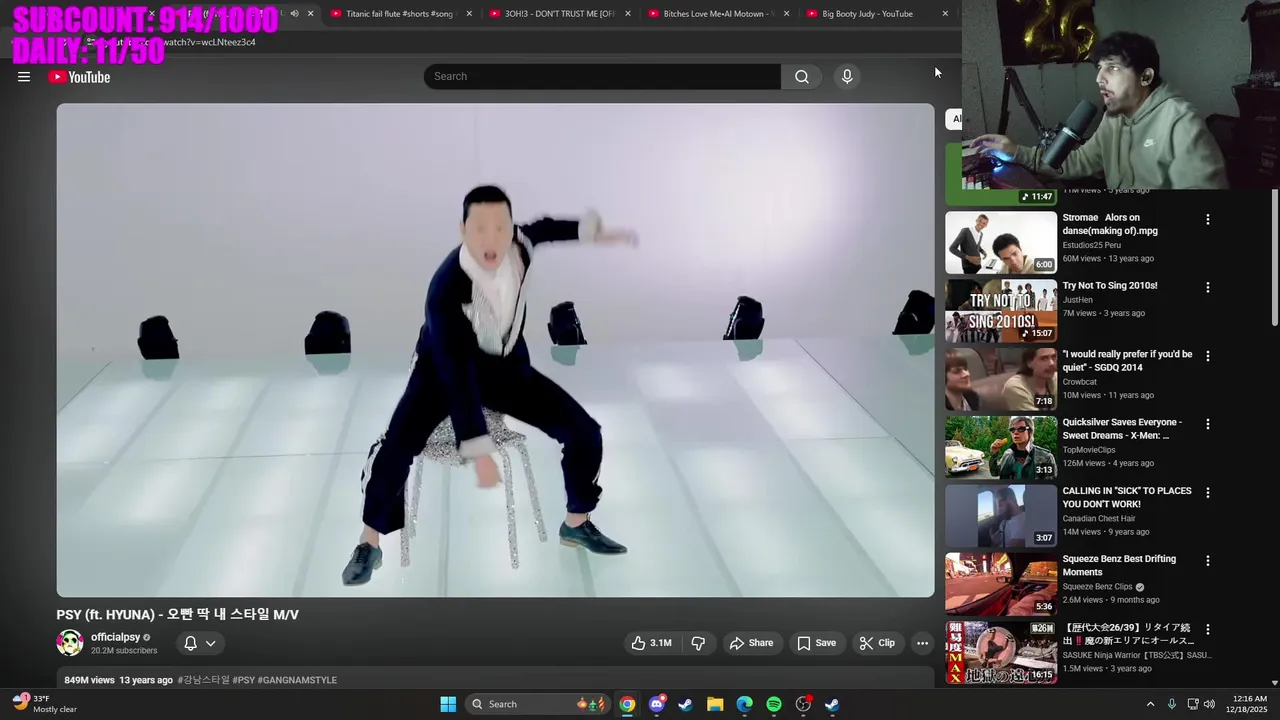This screenshot has width=1280, height=720.
Task: Open the officialpsy channel name link
Action: pos(115,637)
